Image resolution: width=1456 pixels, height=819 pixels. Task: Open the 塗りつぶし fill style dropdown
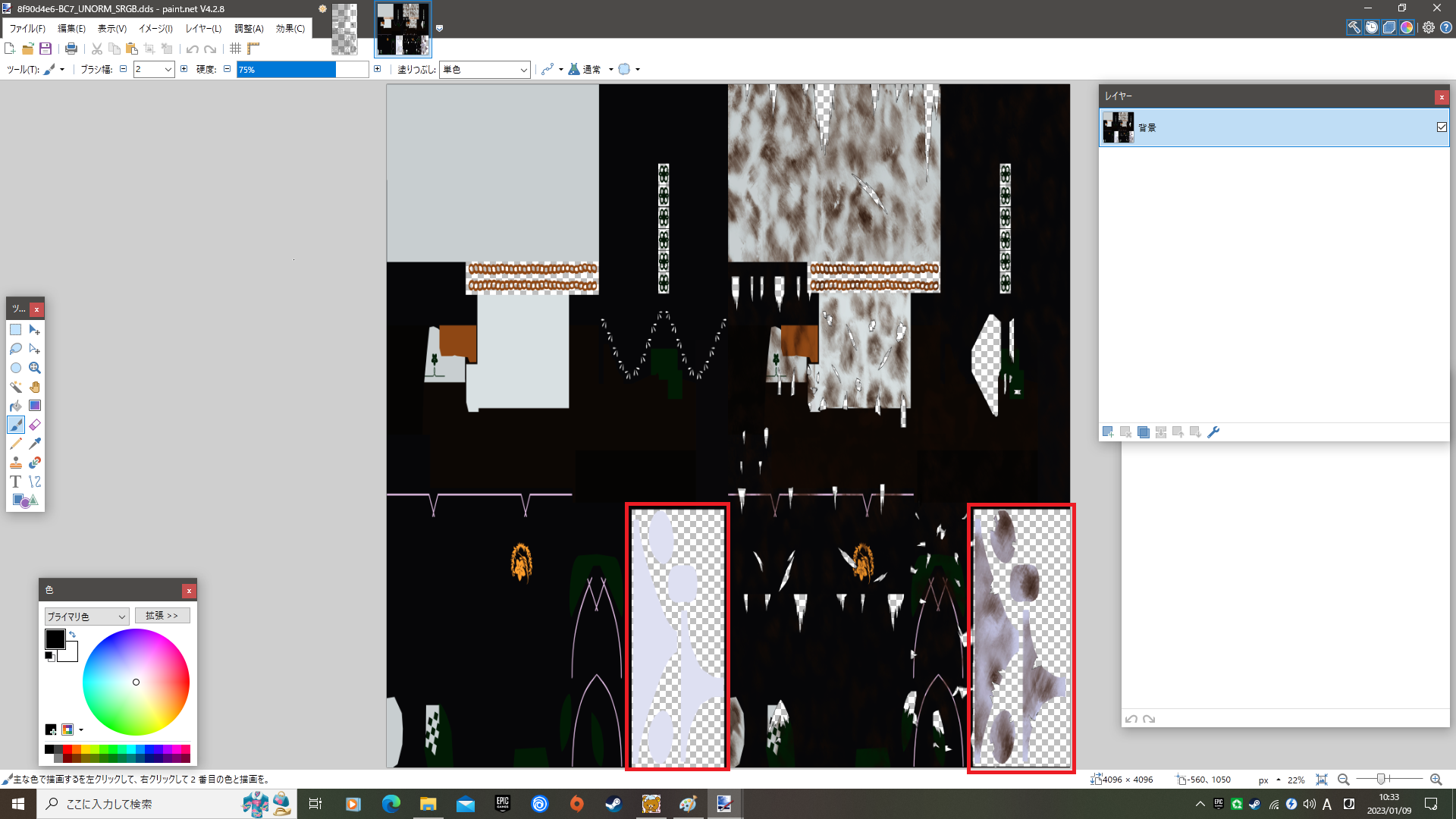coord(485,69)
